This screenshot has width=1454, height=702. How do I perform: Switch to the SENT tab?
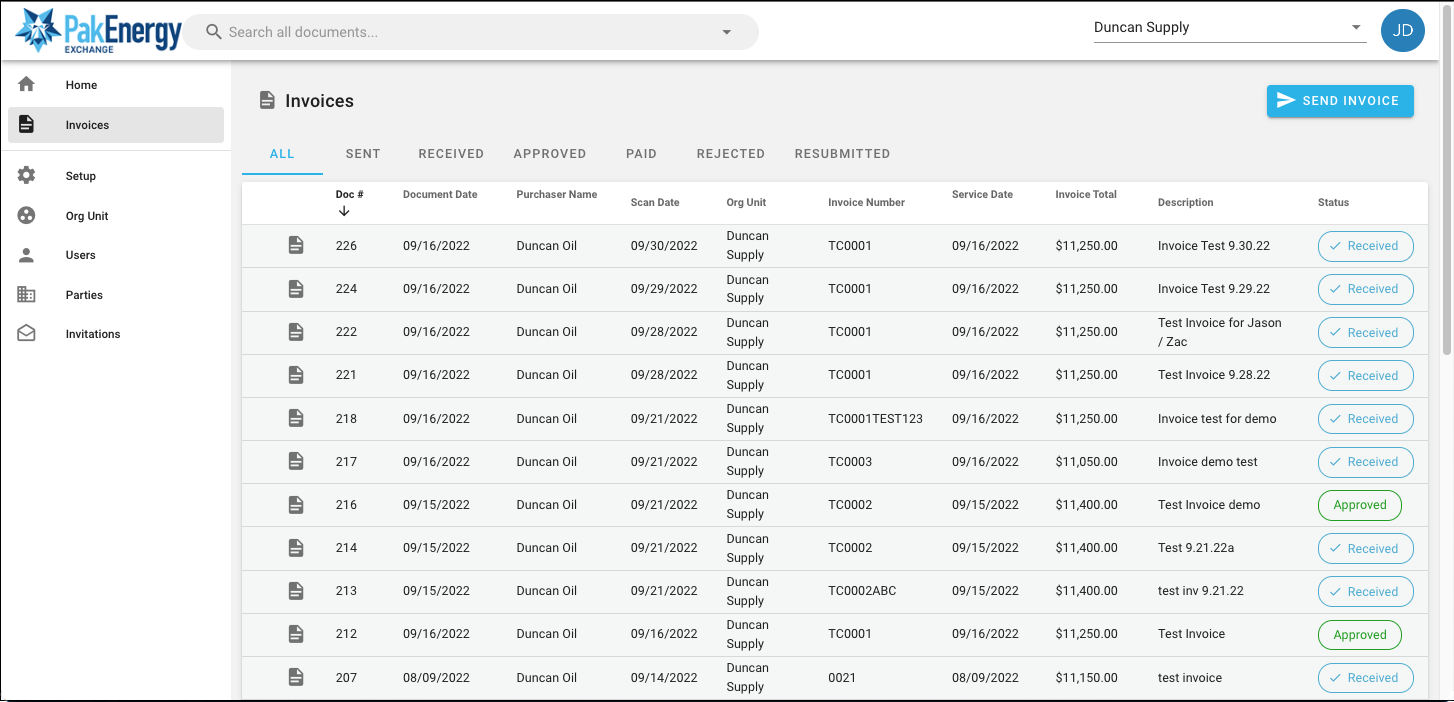363,154
